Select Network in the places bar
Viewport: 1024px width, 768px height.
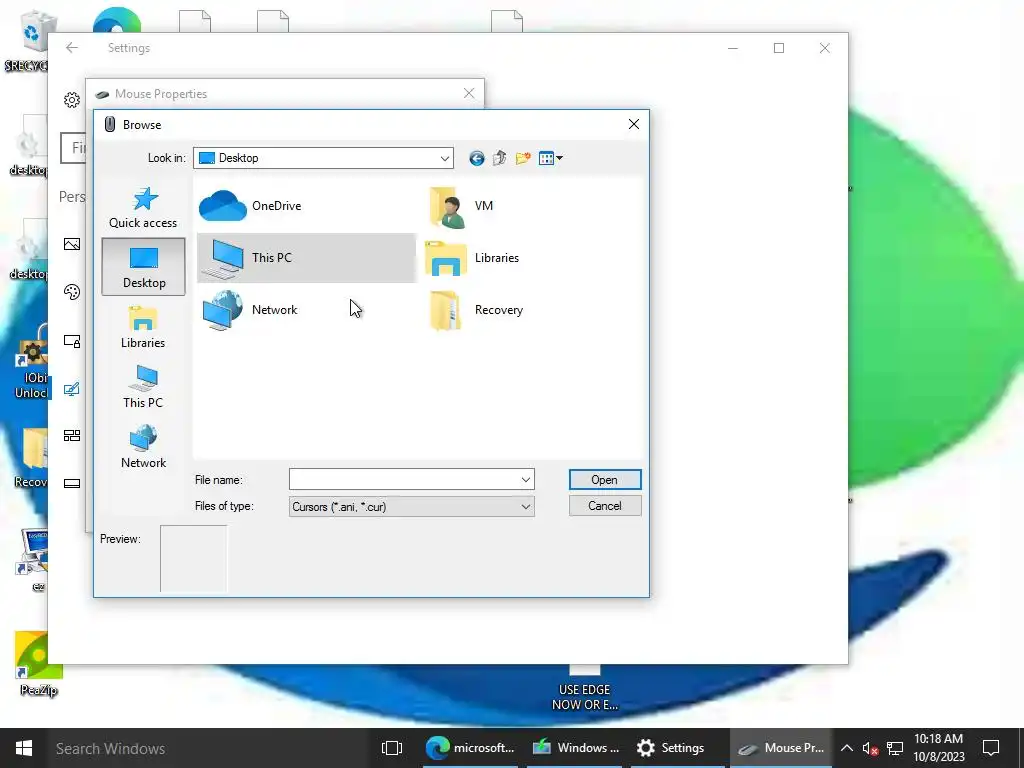[143, 447]
